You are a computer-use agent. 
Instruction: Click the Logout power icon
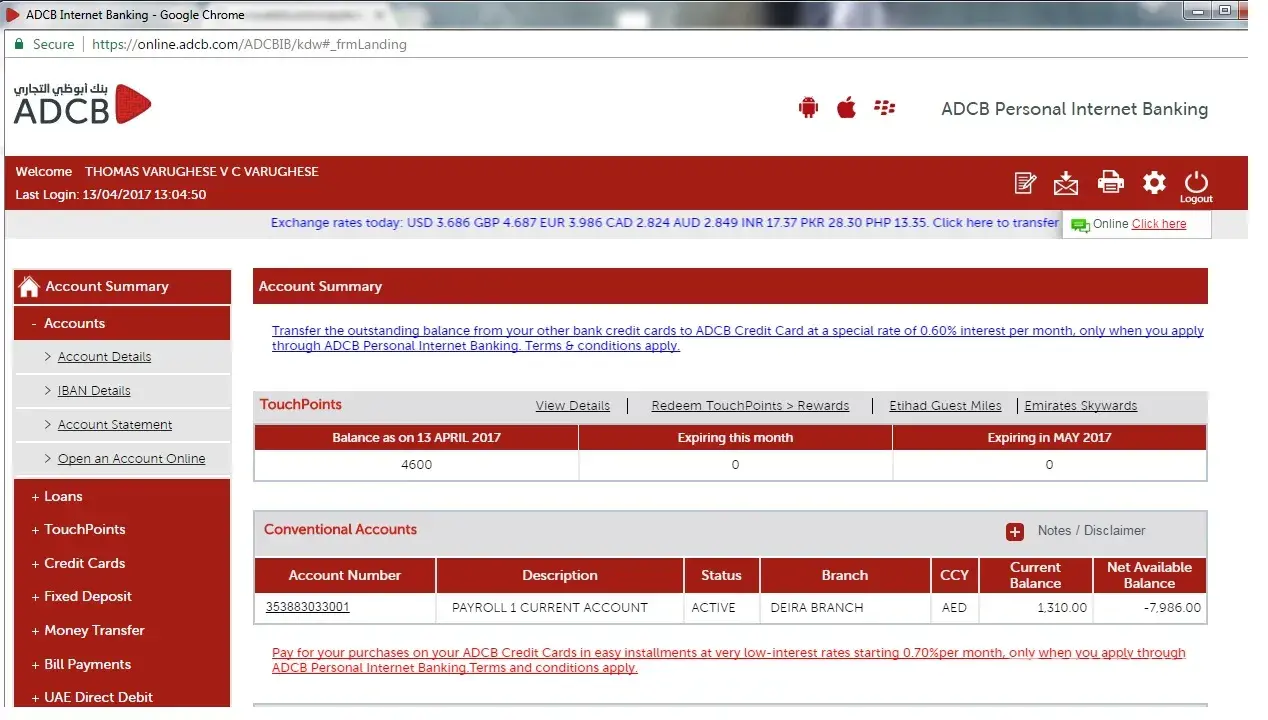(x=1196, y=186)
